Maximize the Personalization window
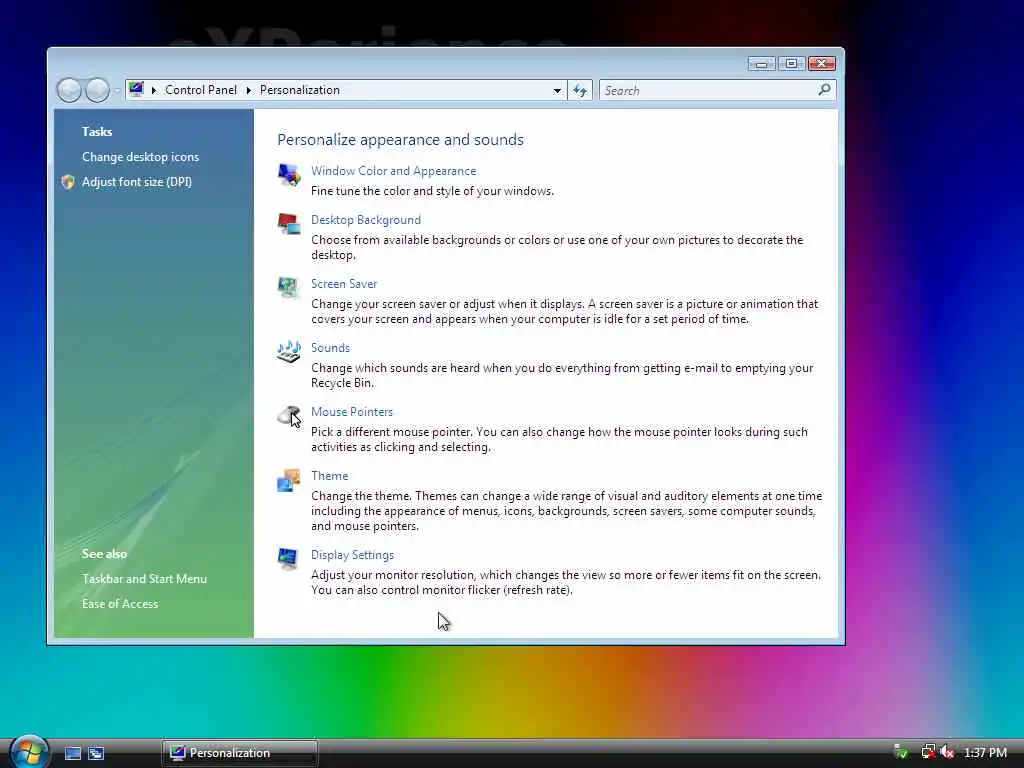1024x768 pixels. (791, 63)
